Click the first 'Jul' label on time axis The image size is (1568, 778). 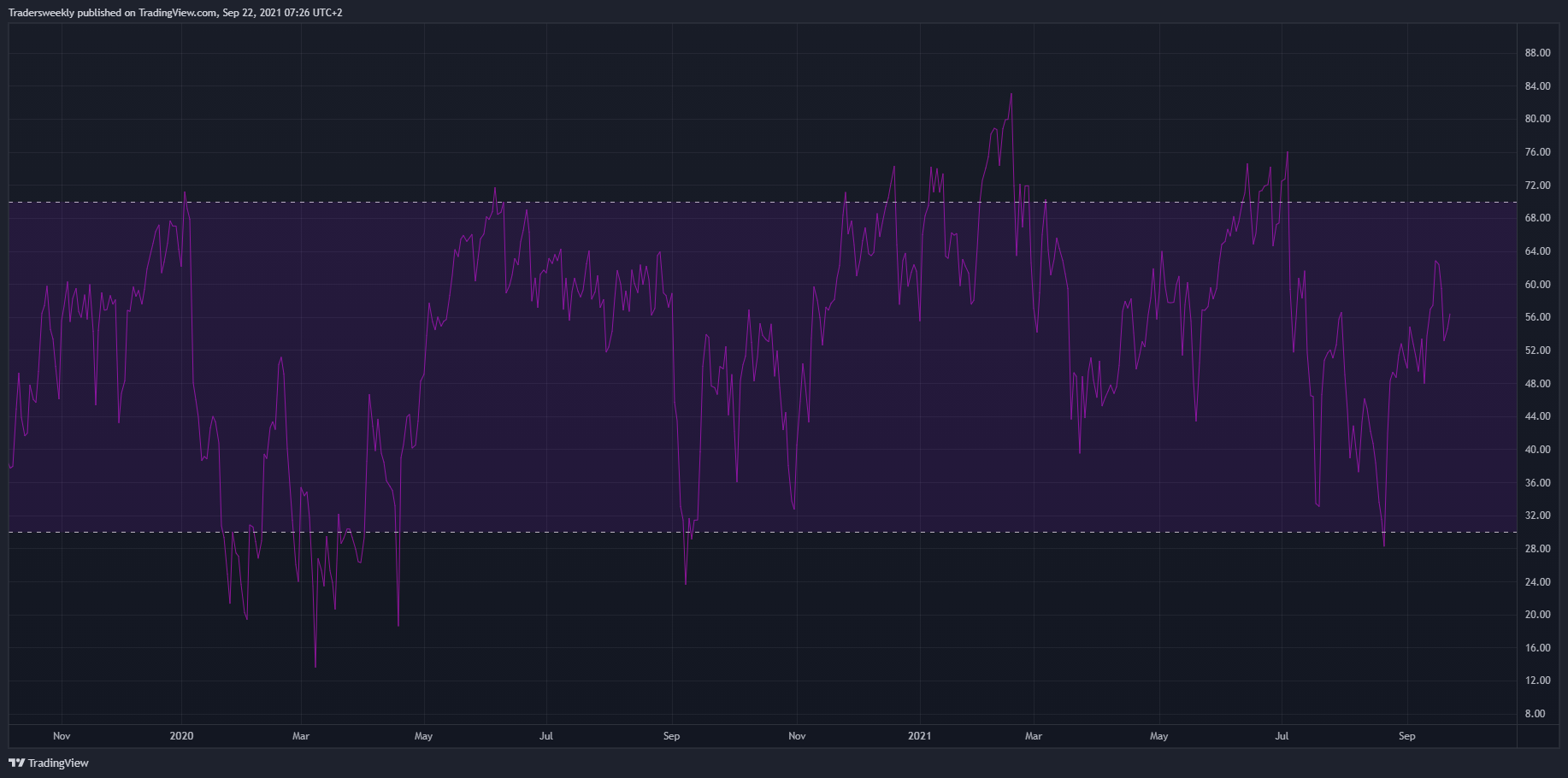[x=545, y=736]
